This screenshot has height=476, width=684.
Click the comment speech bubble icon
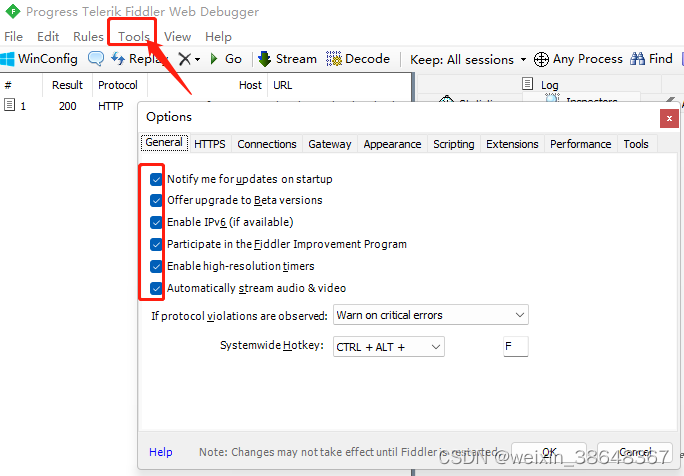coord(96,58)
